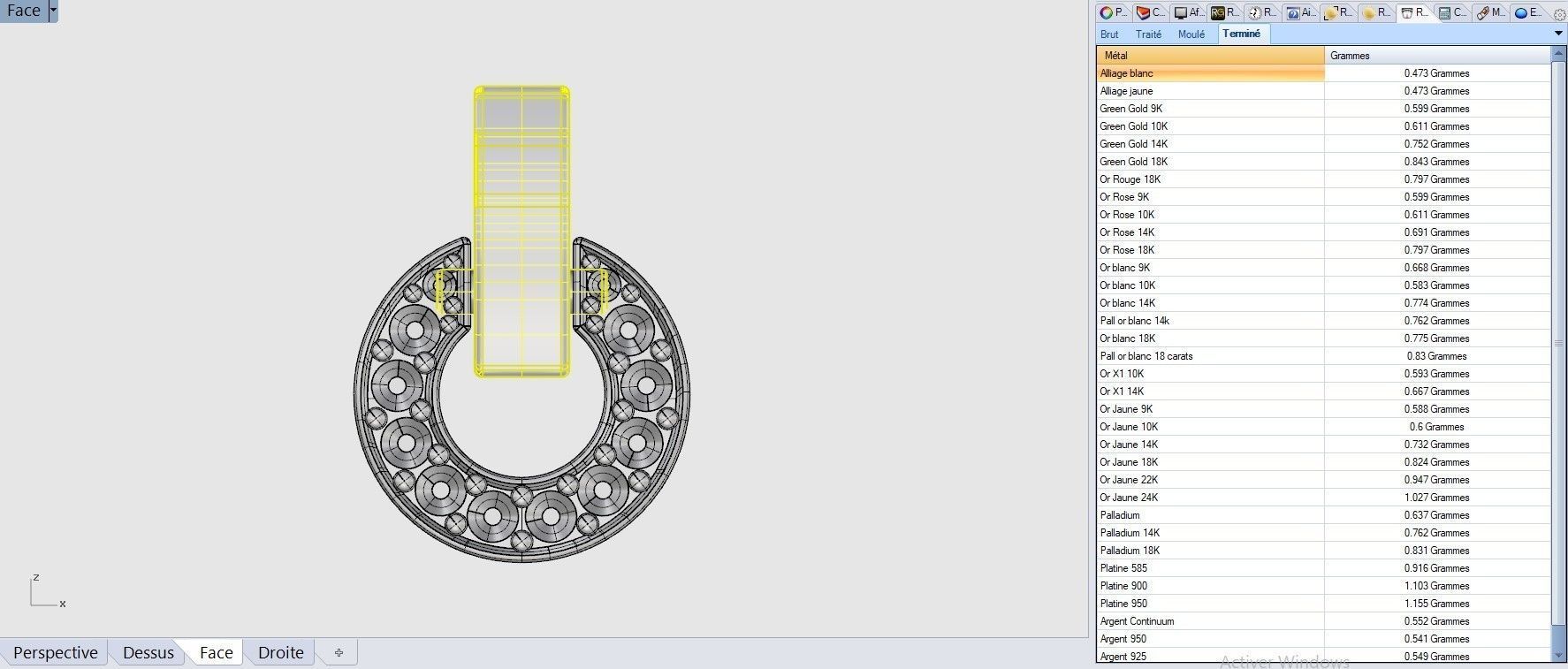1568x669 pixels.
Task: Select the Green Gold 10K row
Action: (x=1323, y=126)
